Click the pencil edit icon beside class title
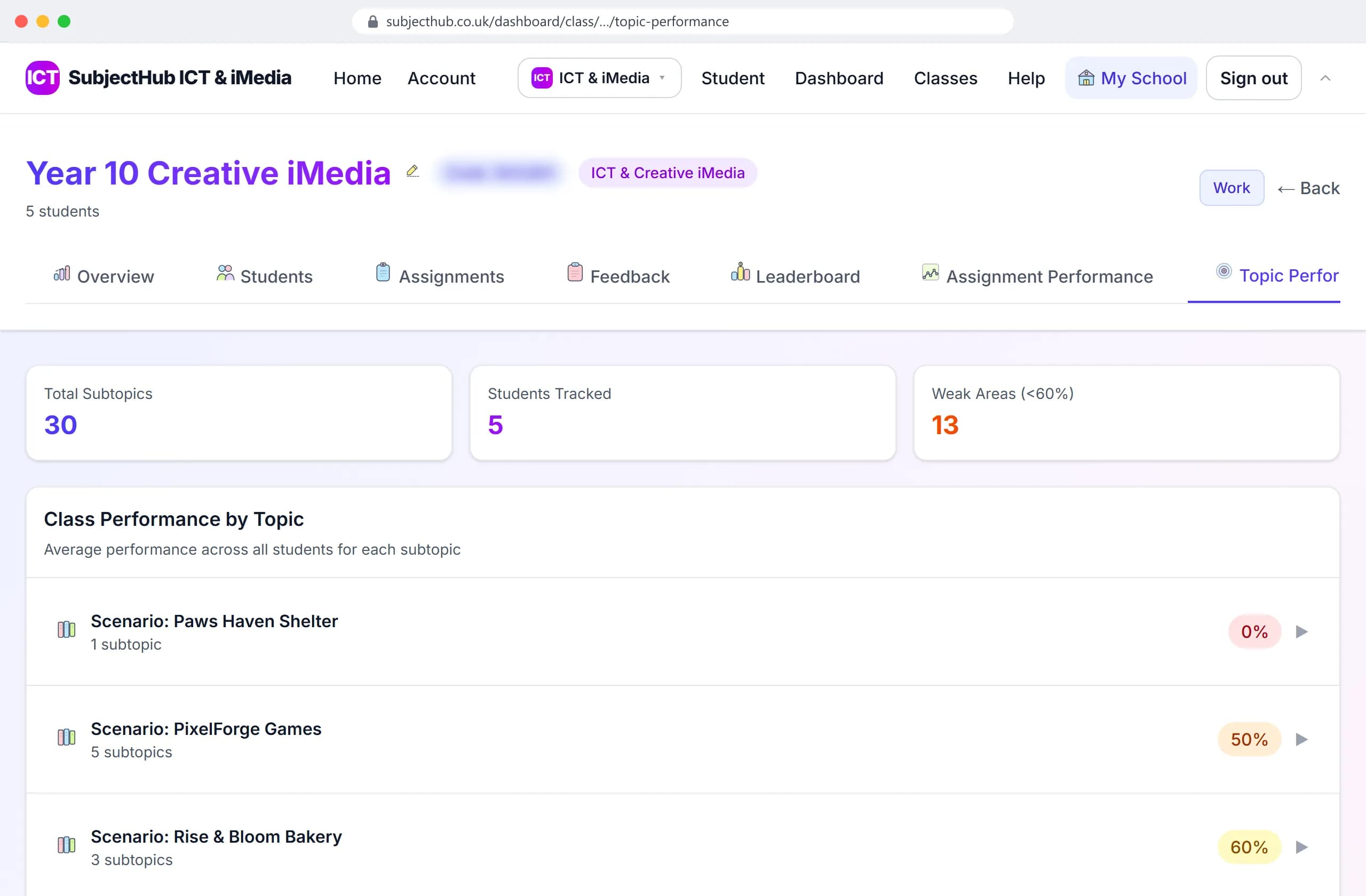This screenshot has height=896, width=1366. pyautogui.click(x=412, y=172)
